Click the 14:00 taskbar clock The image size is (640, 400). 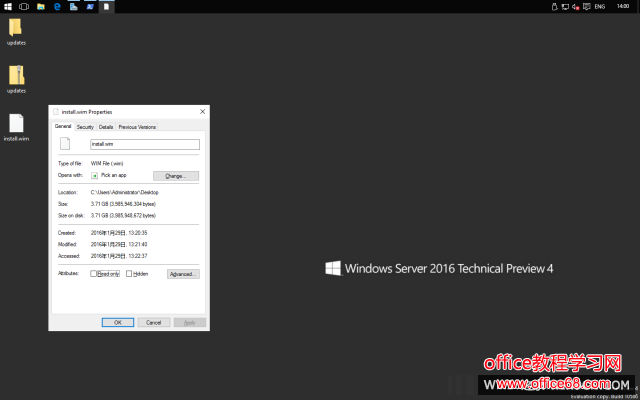click(x=623, y=7)
